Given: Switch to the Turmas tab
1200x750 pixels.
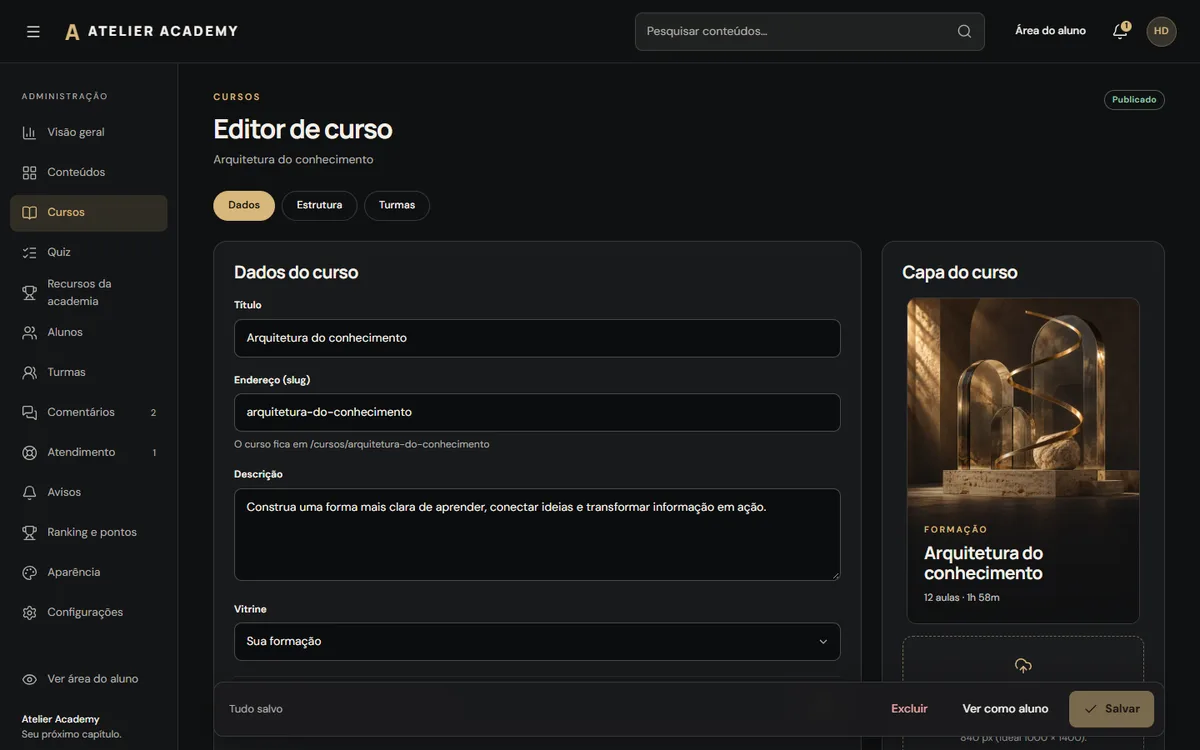Looking at the screenshot, I should (x=397, y=205).
